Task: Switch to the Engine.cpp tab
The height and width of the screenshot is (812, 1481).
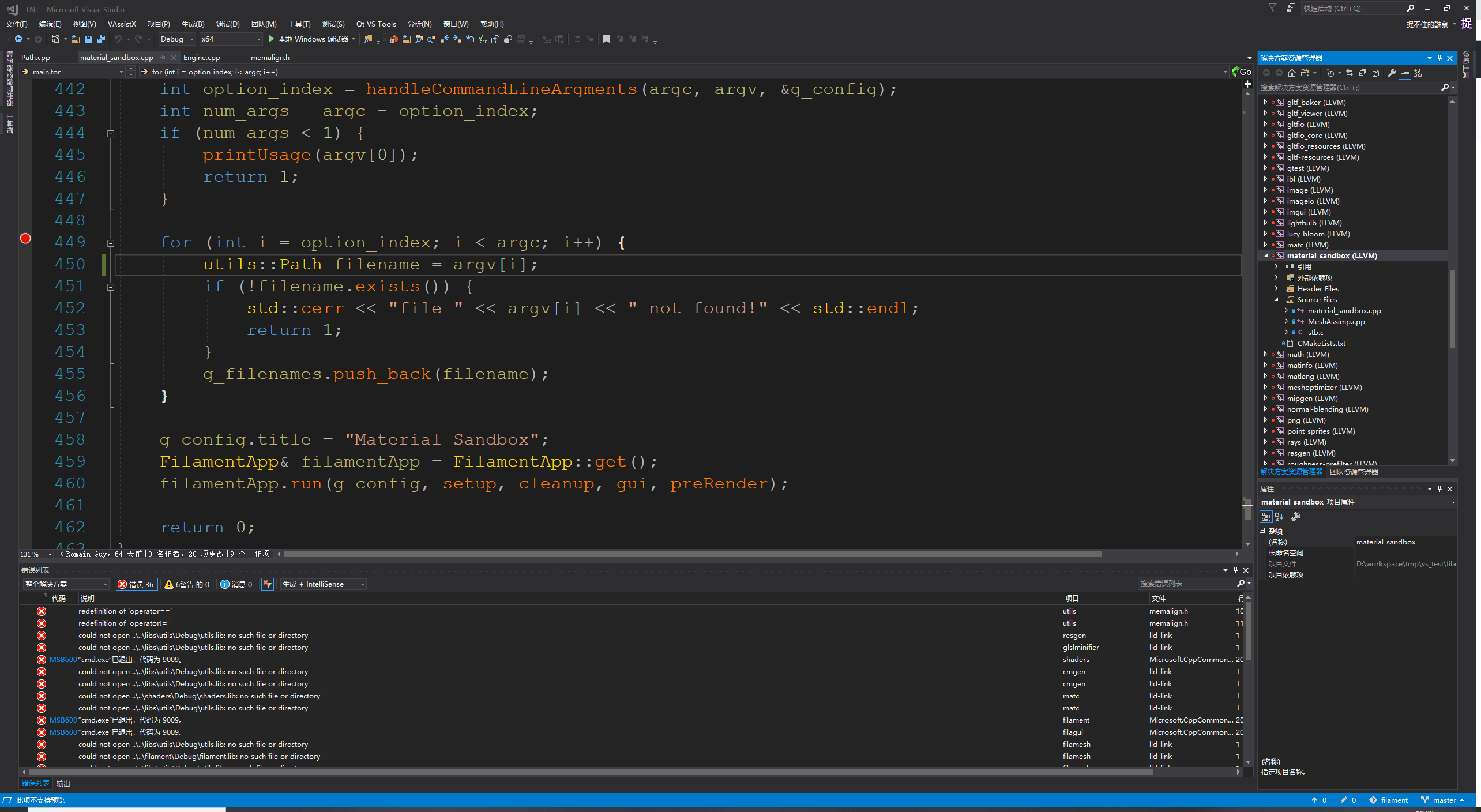Action: [x=202, y=57]
